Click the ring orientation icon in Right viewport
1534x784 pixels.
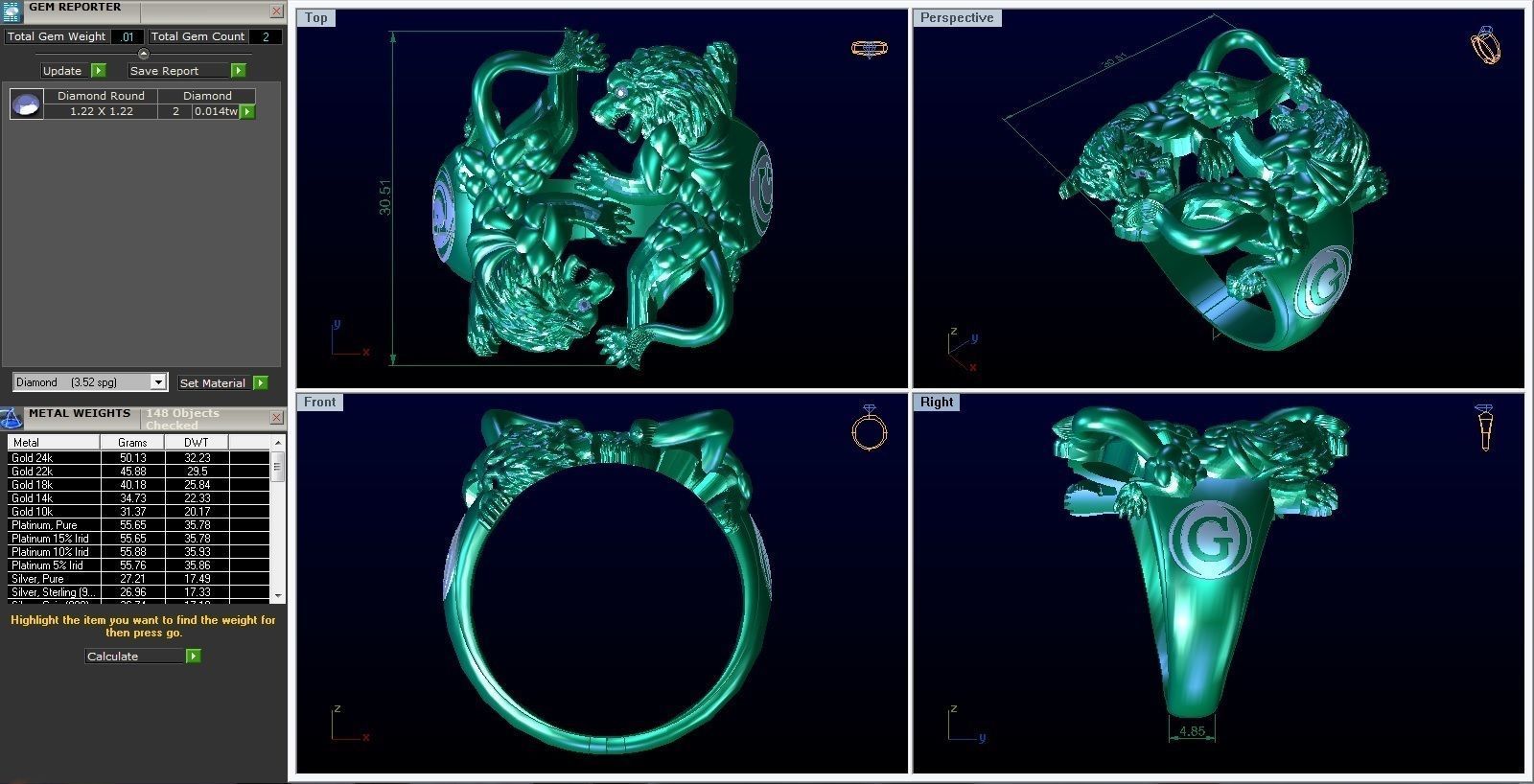point(1485,427)
